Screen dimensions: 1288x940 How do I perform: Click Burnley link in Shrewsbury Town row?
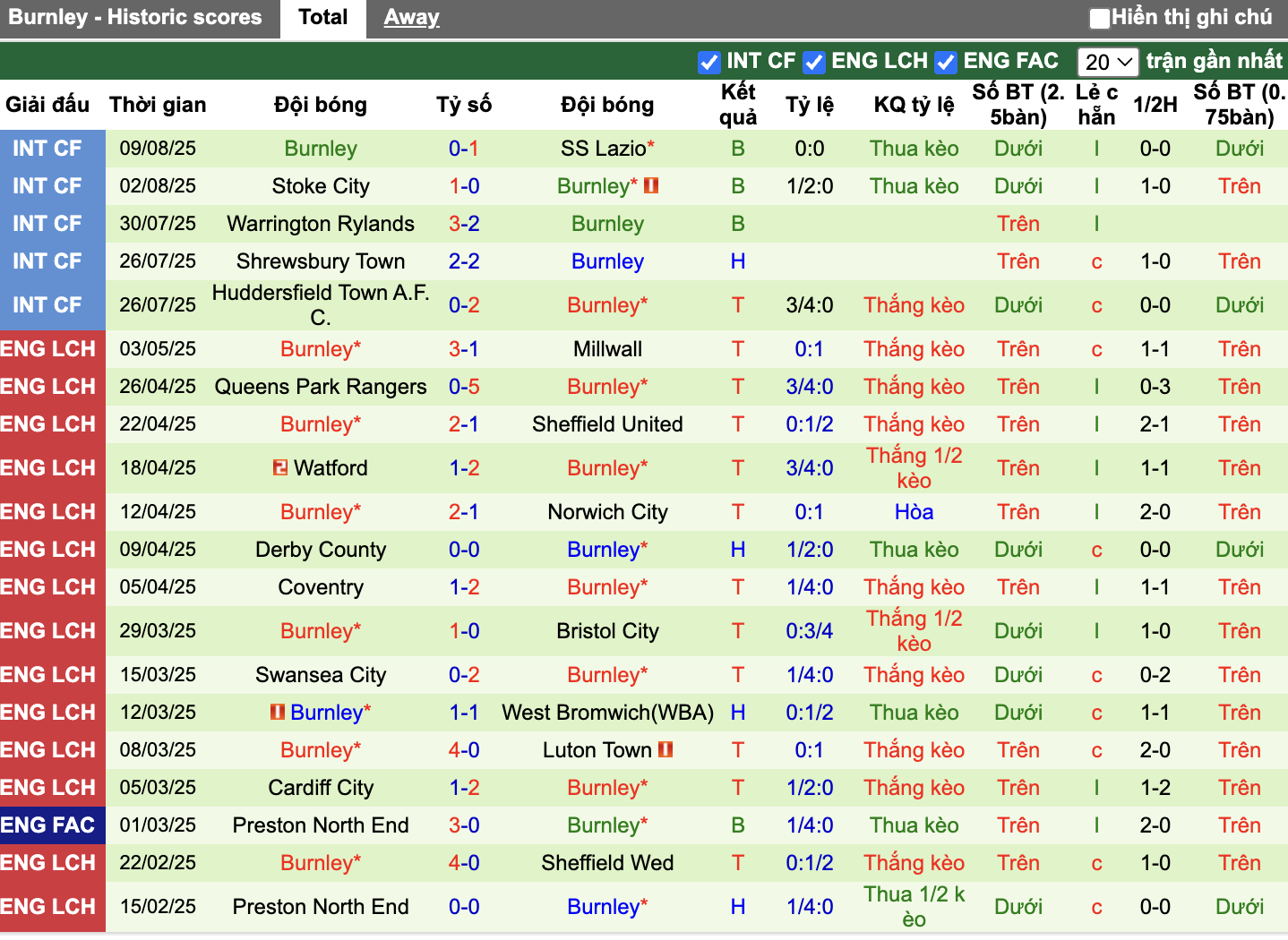(x=607, y=261)
